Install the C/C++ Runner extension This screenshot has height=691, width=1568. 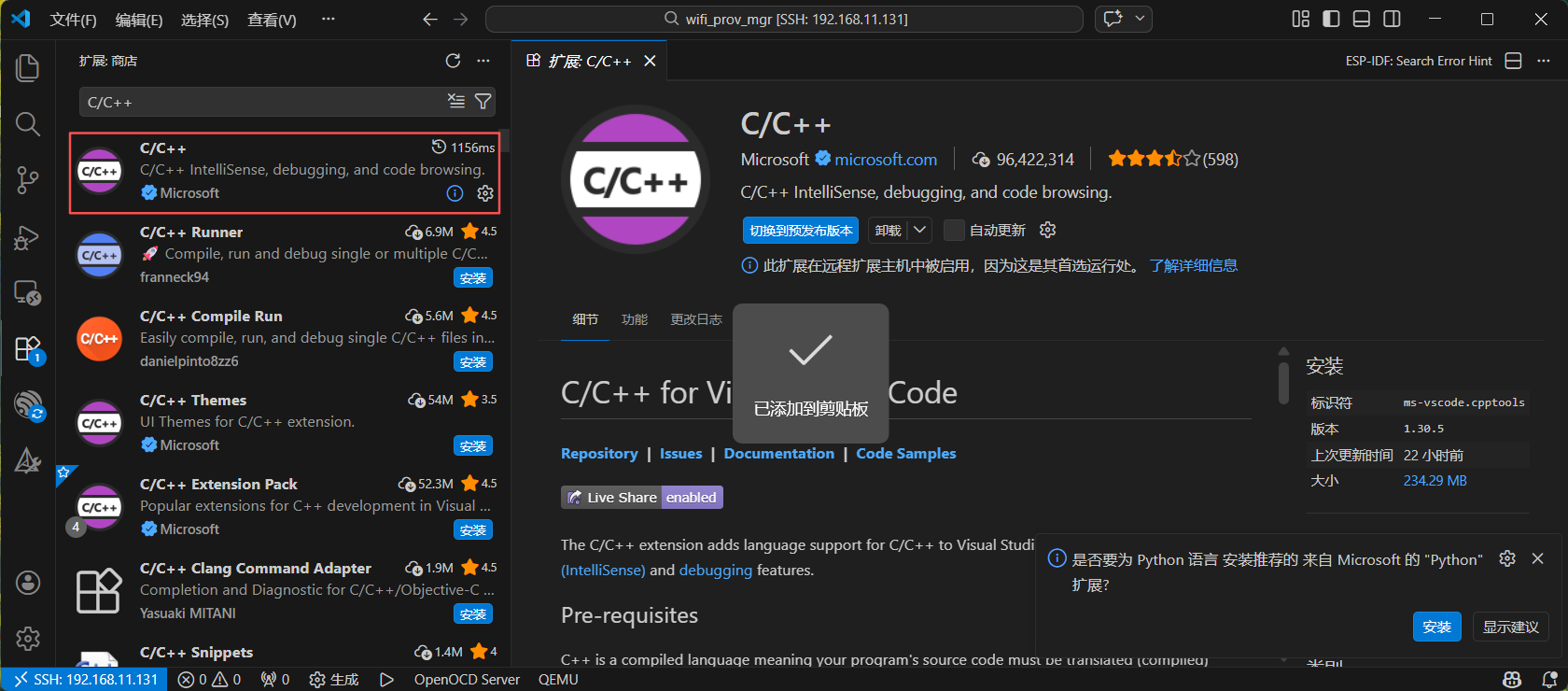(473, 277)
